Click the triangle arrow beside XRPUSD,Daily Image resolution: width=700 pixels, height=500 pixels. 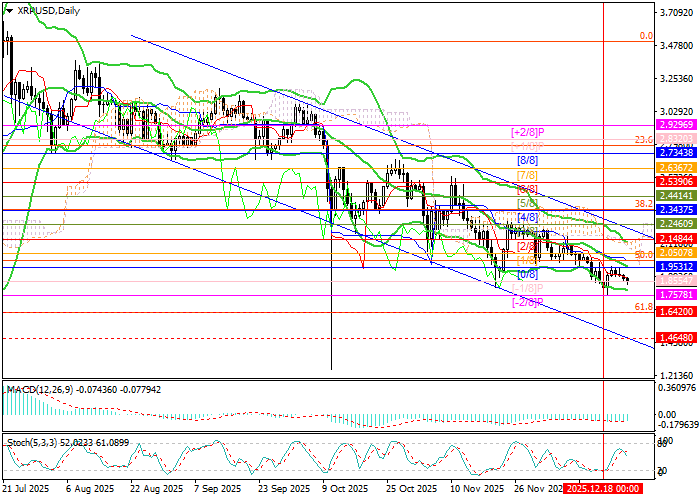9,10
